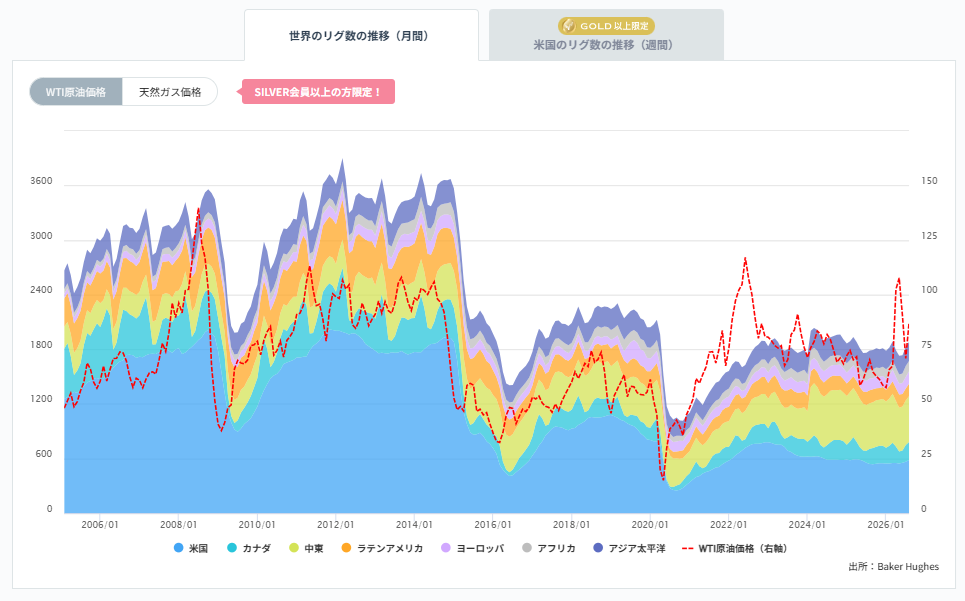This screenshot has width=965, height=601.
Task: Click the 2020/01 x-axis label
Action: coord(650,525)
